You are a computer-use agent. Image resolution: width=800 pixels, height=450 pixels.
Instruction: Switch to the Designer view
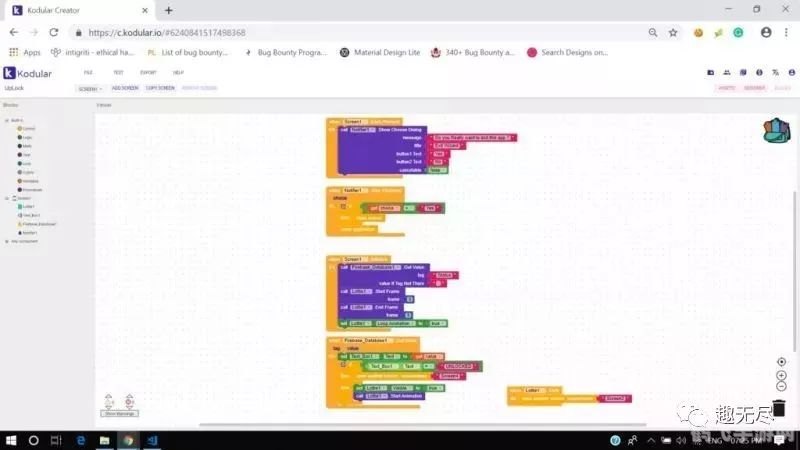coord(754,88)
